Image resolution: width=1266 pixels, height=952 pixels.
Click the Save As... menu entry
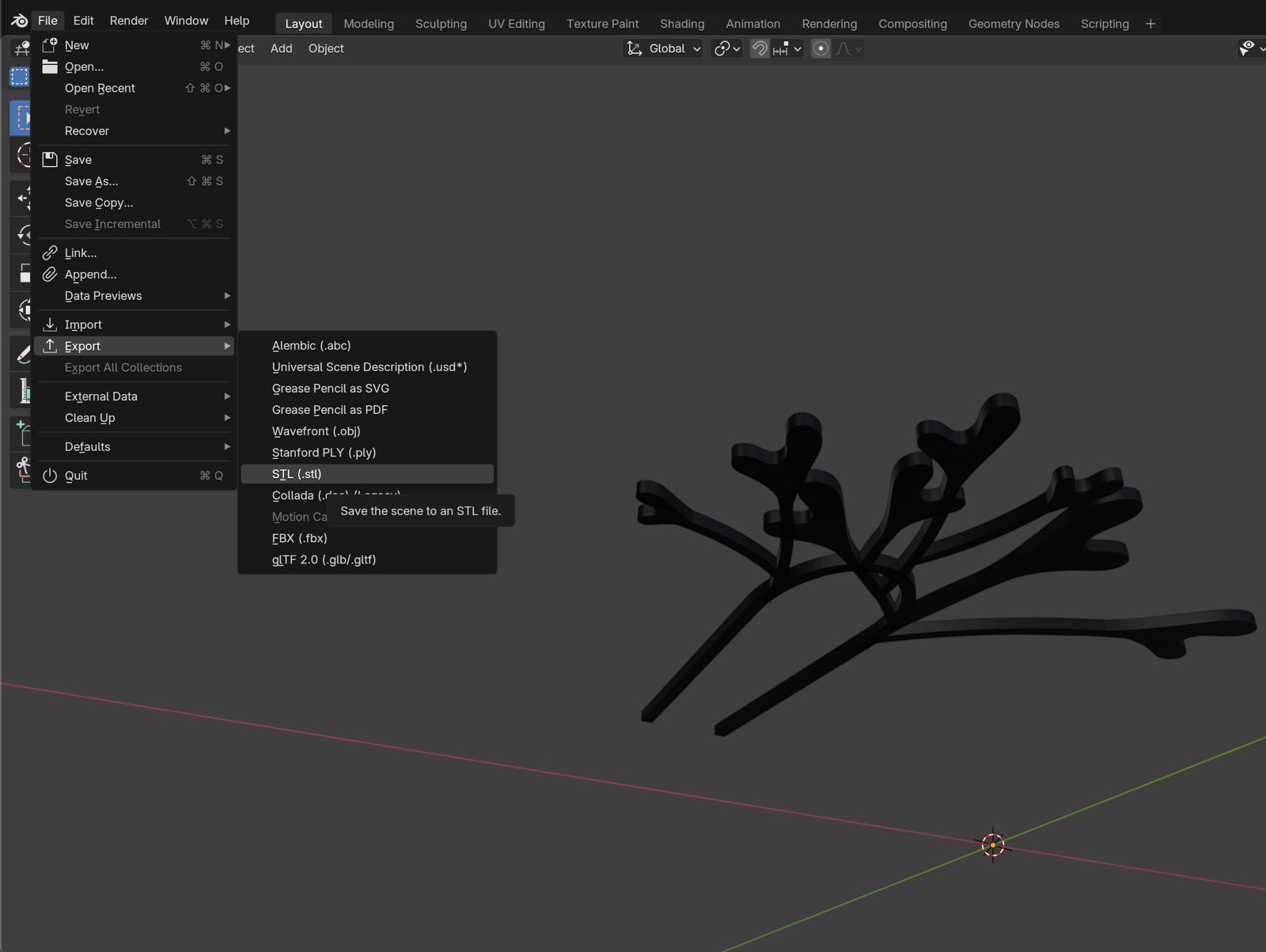[x=92, y=181]
